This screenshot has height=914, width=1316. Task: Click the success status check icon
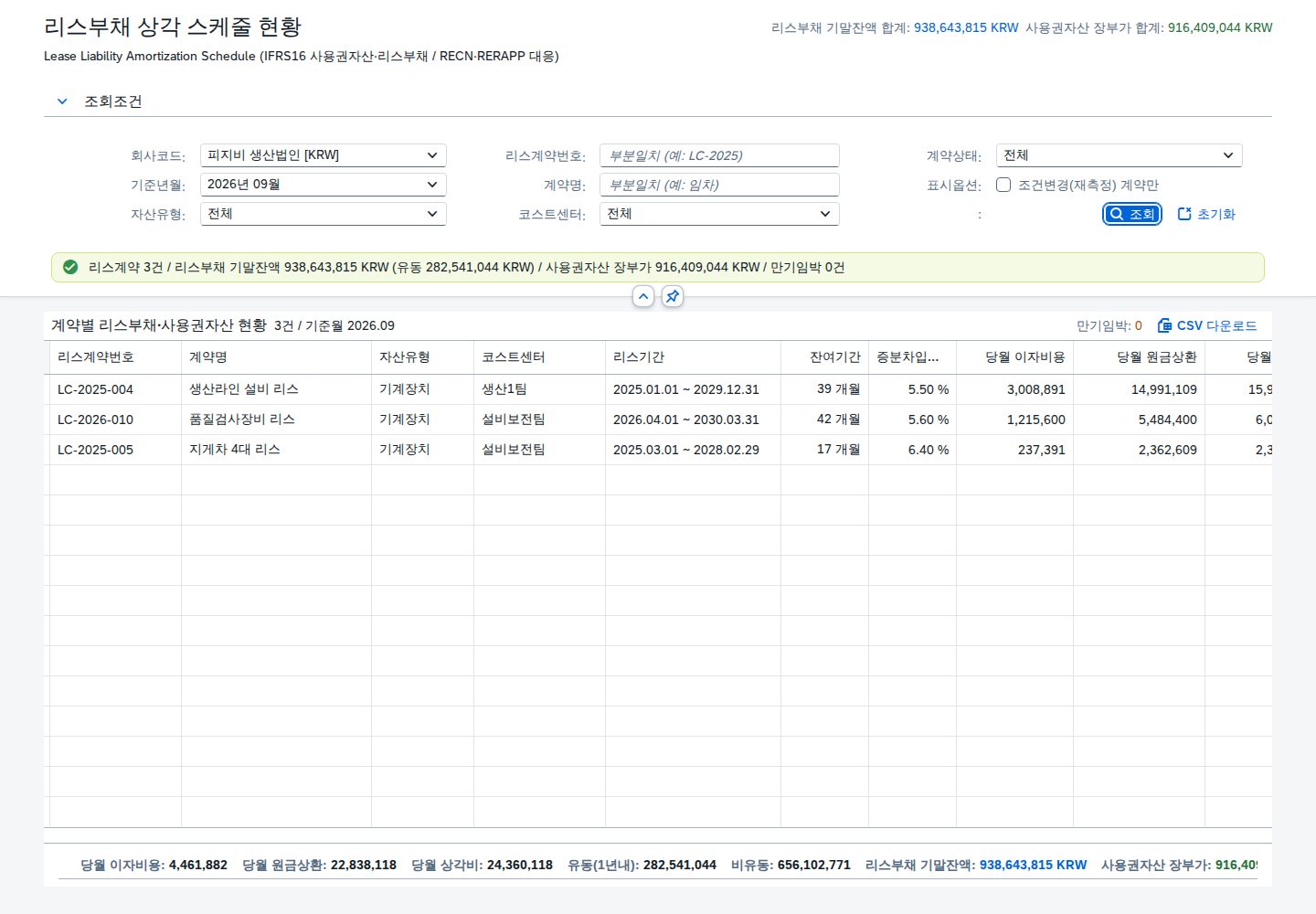point(70,267)
